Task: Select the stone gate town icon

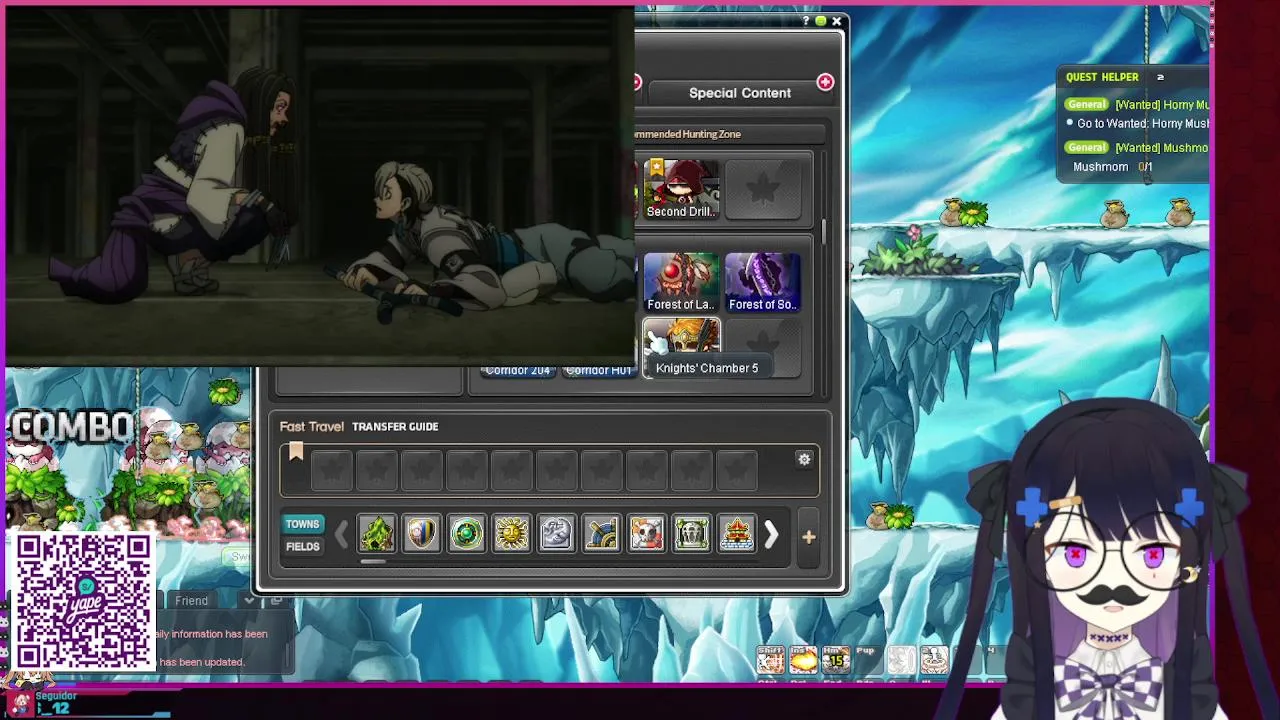Action: 692,534
